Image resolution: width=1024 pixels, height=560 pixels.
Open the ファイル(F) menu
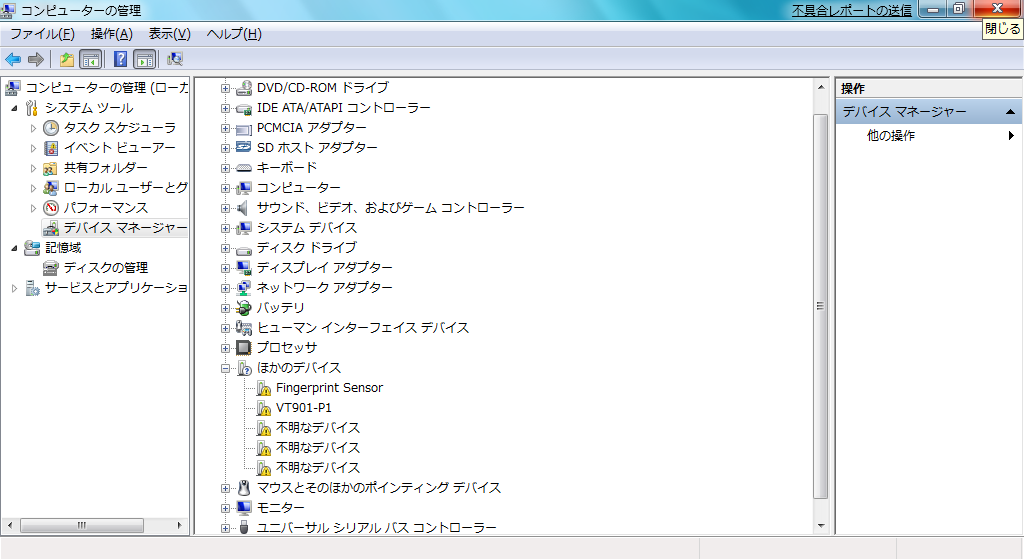coord(42,34)
